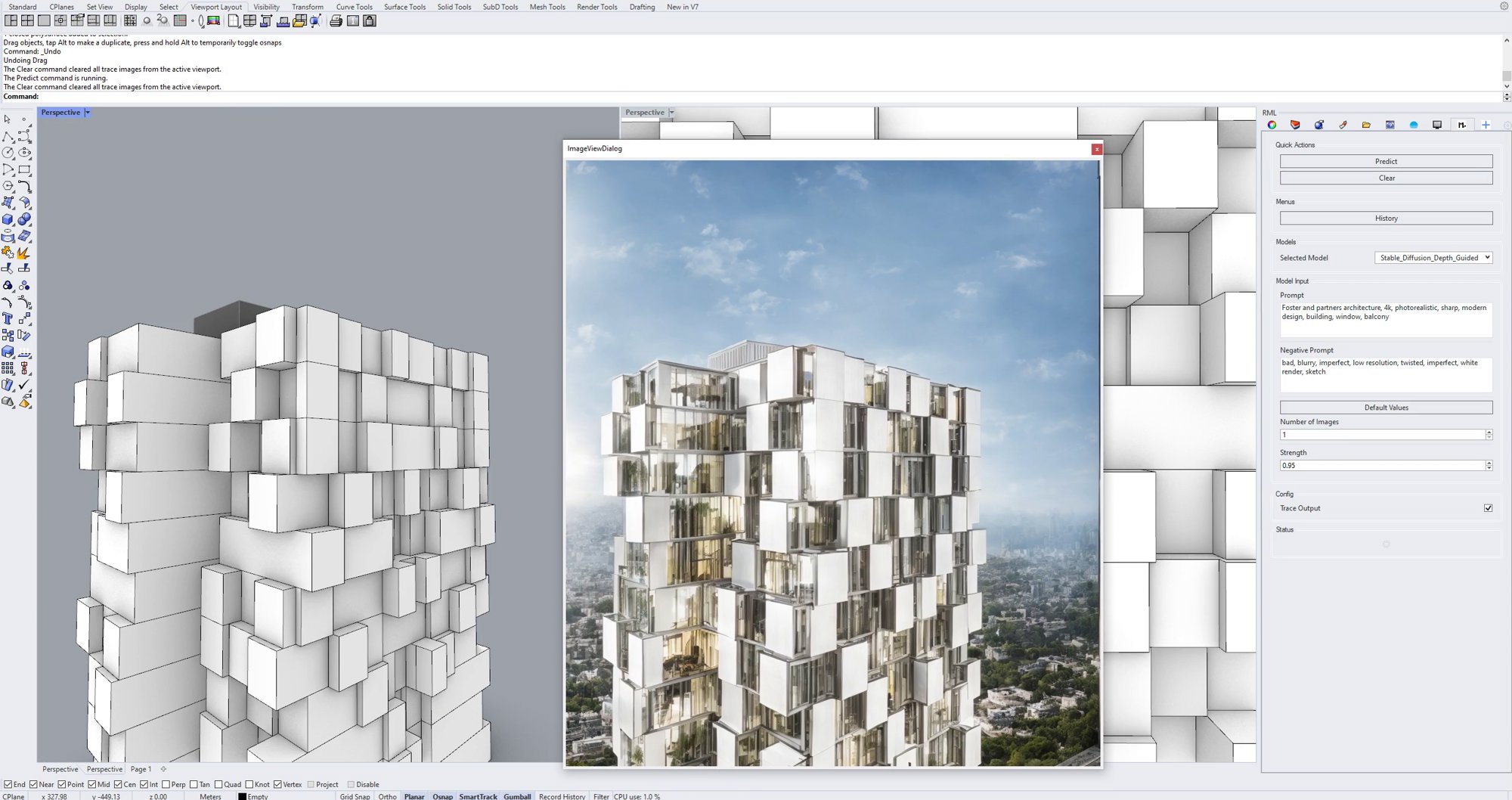Image resolution: width=1512 pixels, height=800 pixels.
Task: Uncheck the Trace Output checkbox
Action: pyautogui.click(x=1488, y=508)
